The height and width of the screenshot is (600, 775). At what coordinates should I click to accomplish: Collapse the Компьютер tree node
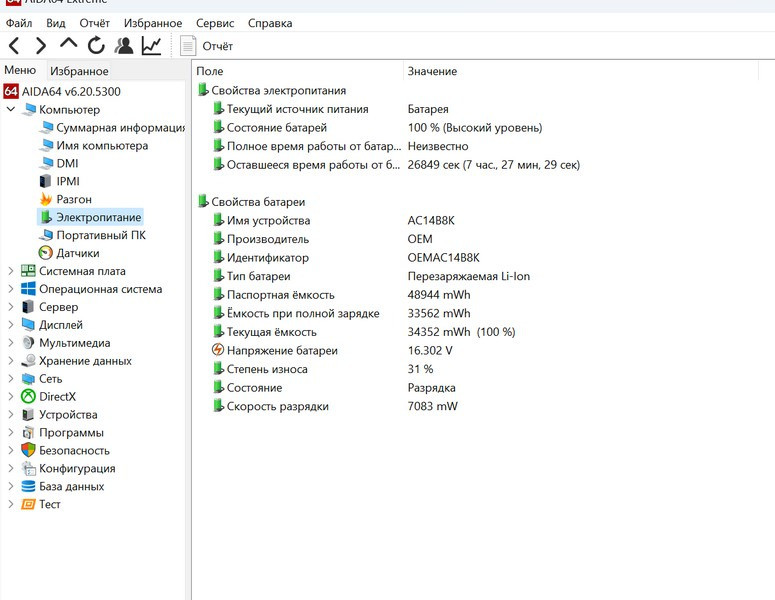click(11, 110)
